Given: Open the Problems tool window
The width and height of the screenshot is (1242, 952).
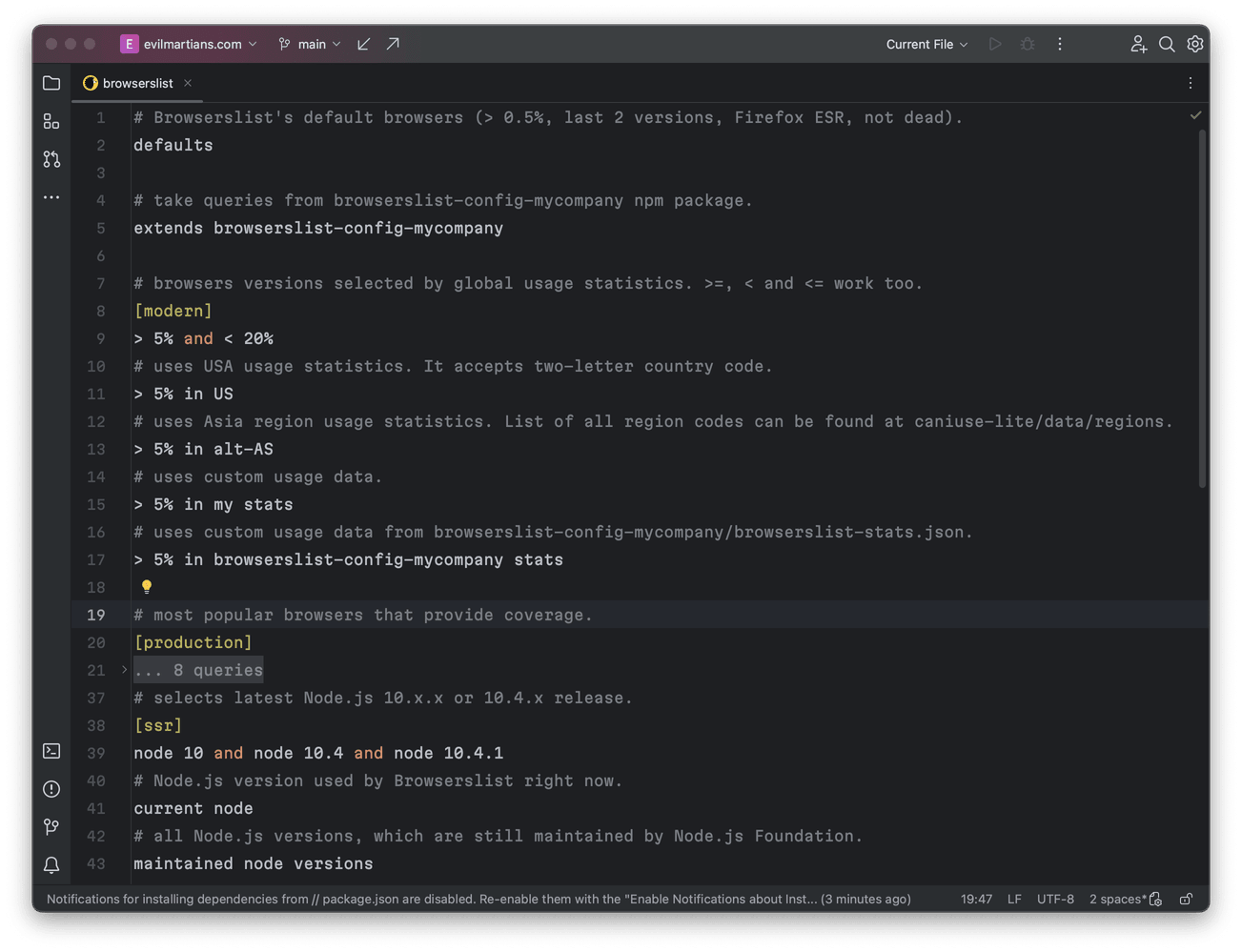Looking at the screenshot, I should pyautogui.click(x=51, y=789).
